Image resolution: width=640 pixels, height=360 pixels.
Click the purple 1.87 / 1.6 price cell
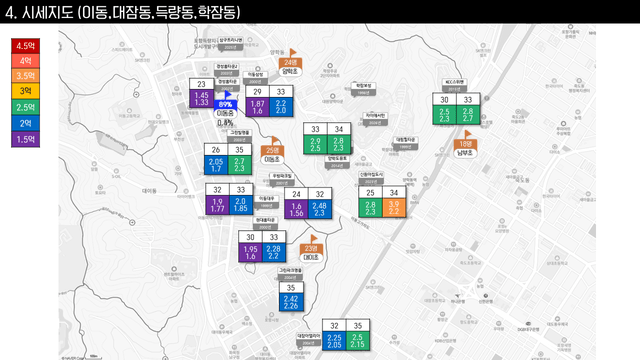click(x=258, y=107)
